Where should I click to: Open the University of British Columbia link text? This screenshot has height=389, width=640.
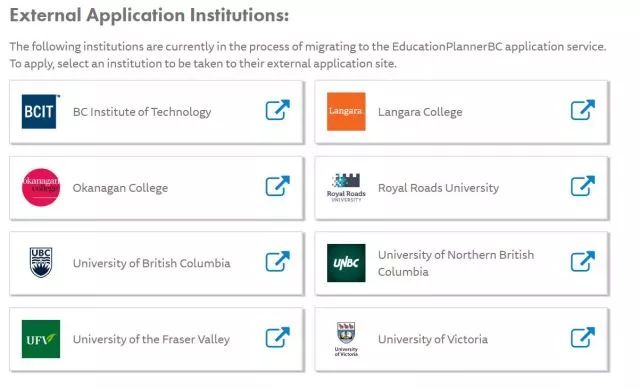[151, 263]
